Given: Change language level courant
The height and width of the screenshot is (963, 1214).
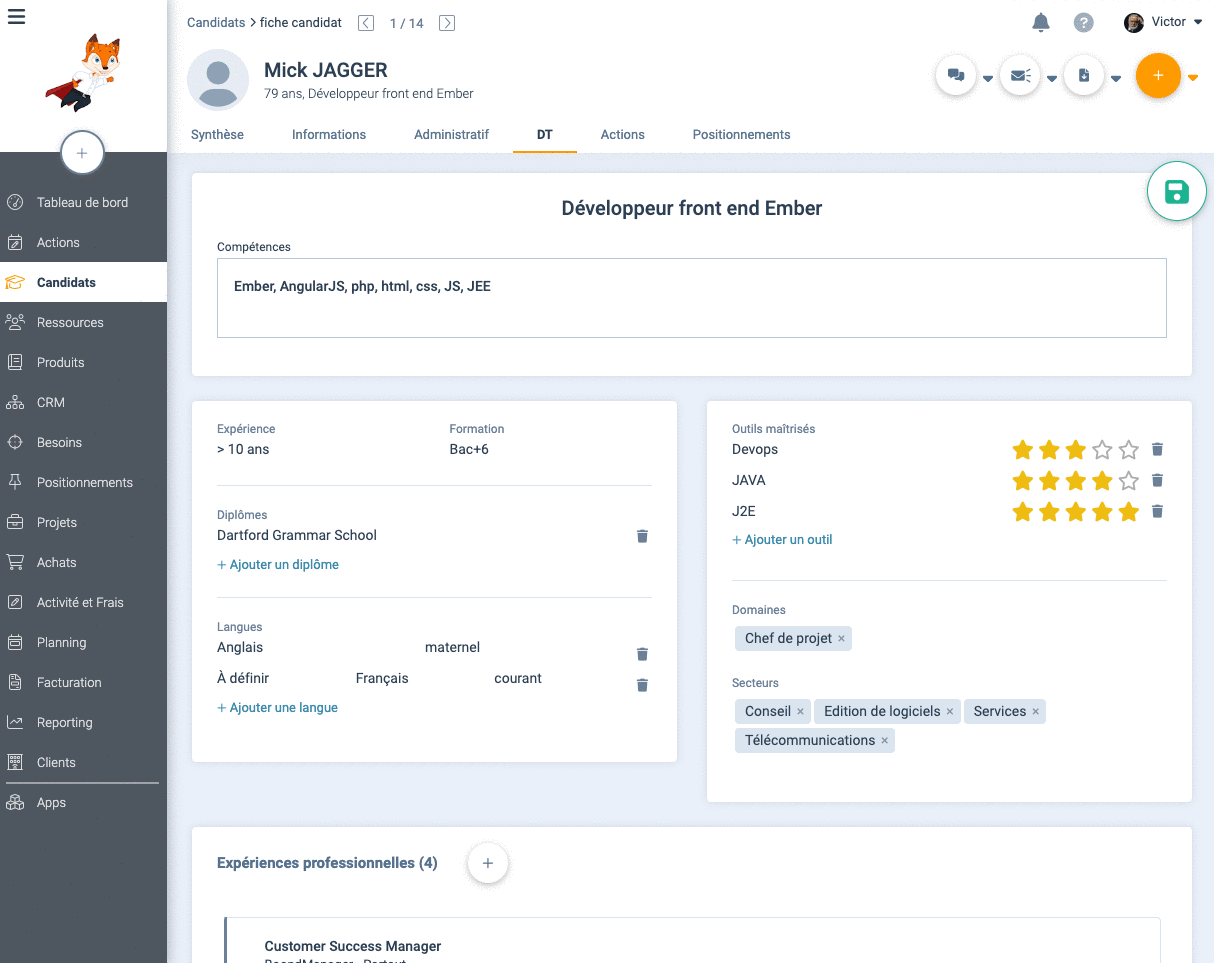Looking at the screenshot, I should point(518,678).
